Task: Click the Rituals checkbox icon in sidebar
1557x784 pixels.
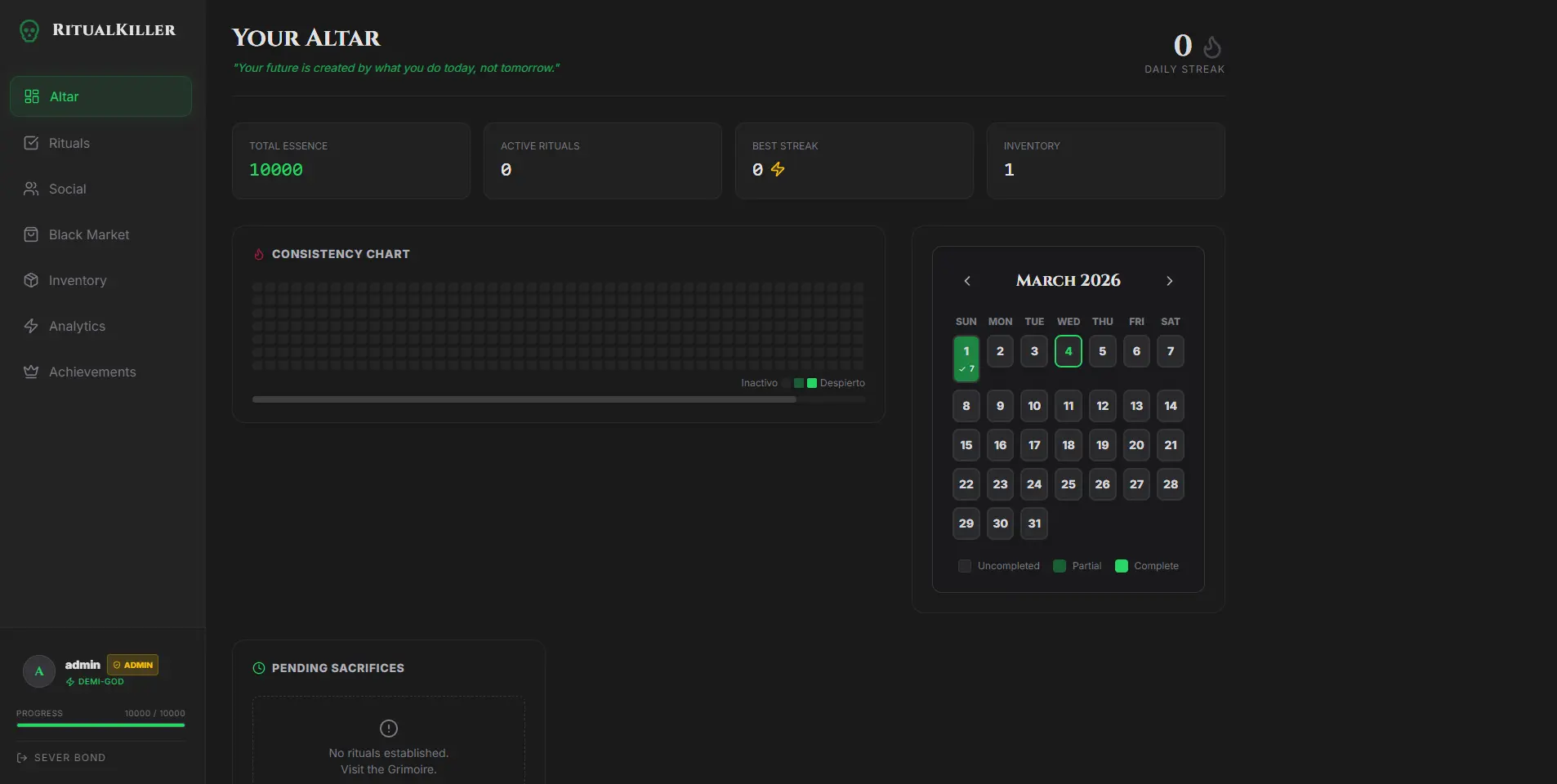Action: (x=31, y=143)
